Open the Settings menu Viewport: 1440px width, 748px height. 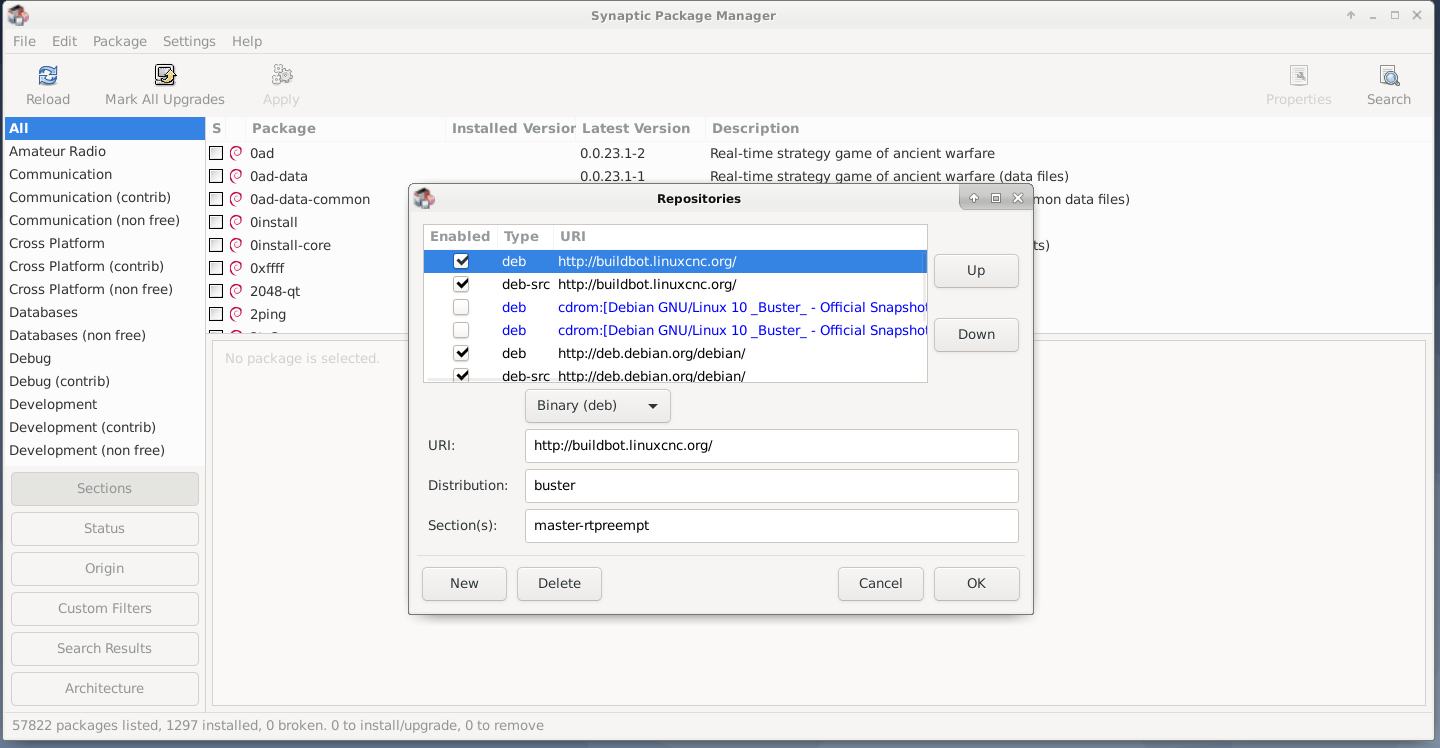pos(189,41)
